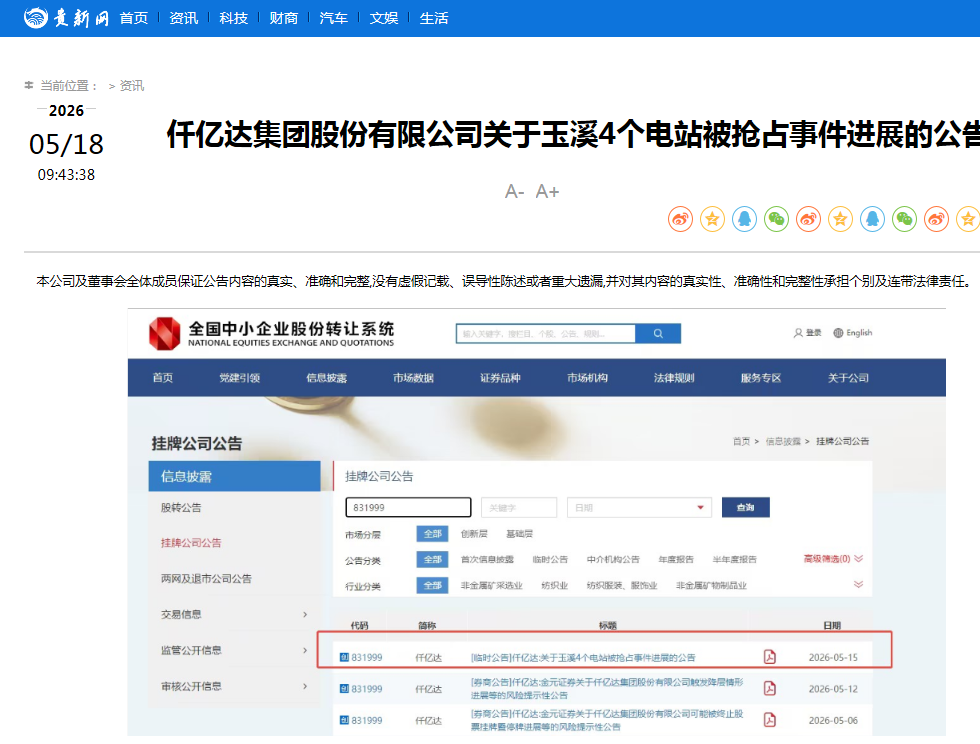This screenshot has height=744, width=980.
Task: Filter announcements by 临时公告
Action: 550,560
